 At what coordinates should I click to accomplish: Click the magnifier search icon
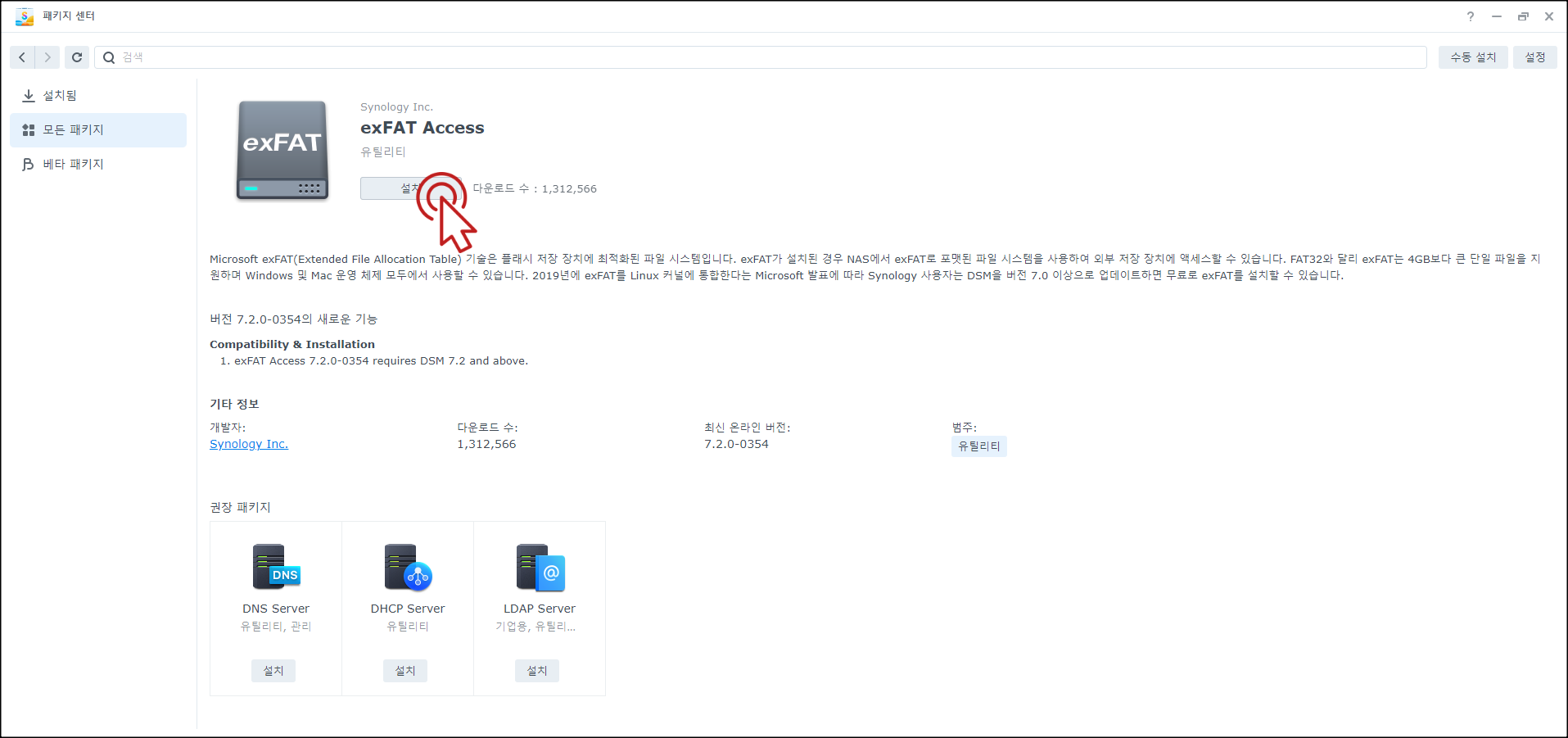click(109, 57)
